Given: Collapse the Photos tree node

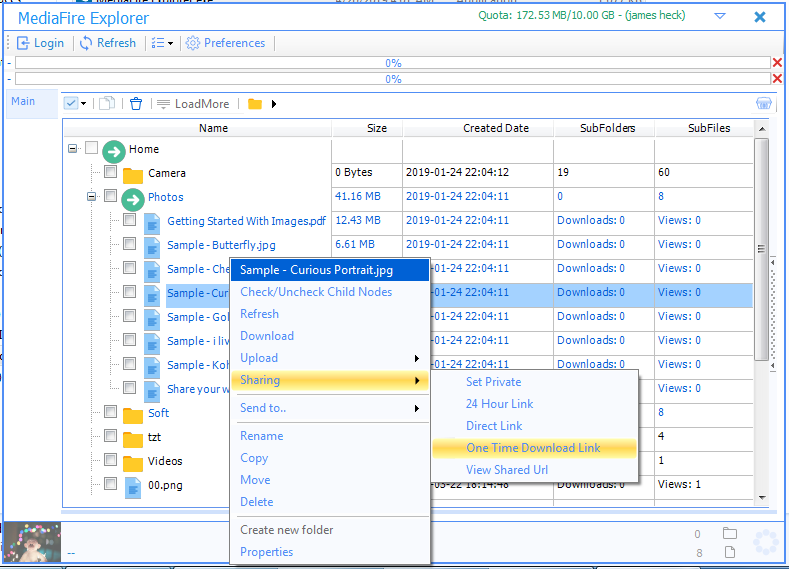Looking at the screenshot, I should coord(91,196).
